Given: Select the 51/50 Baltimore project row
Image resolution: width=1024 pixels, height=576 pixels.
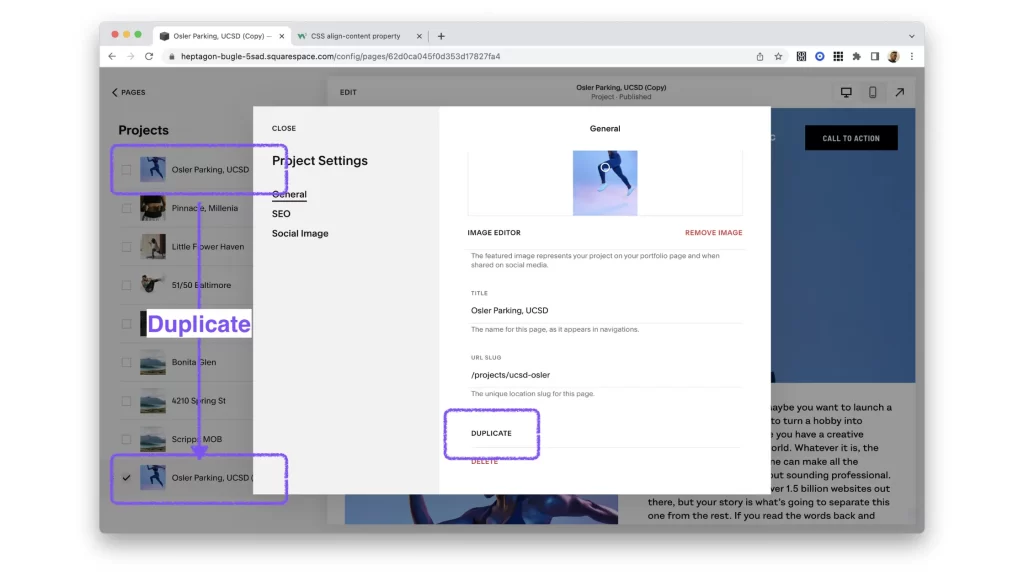Looking at the screenshot, I should coord(185,285).
